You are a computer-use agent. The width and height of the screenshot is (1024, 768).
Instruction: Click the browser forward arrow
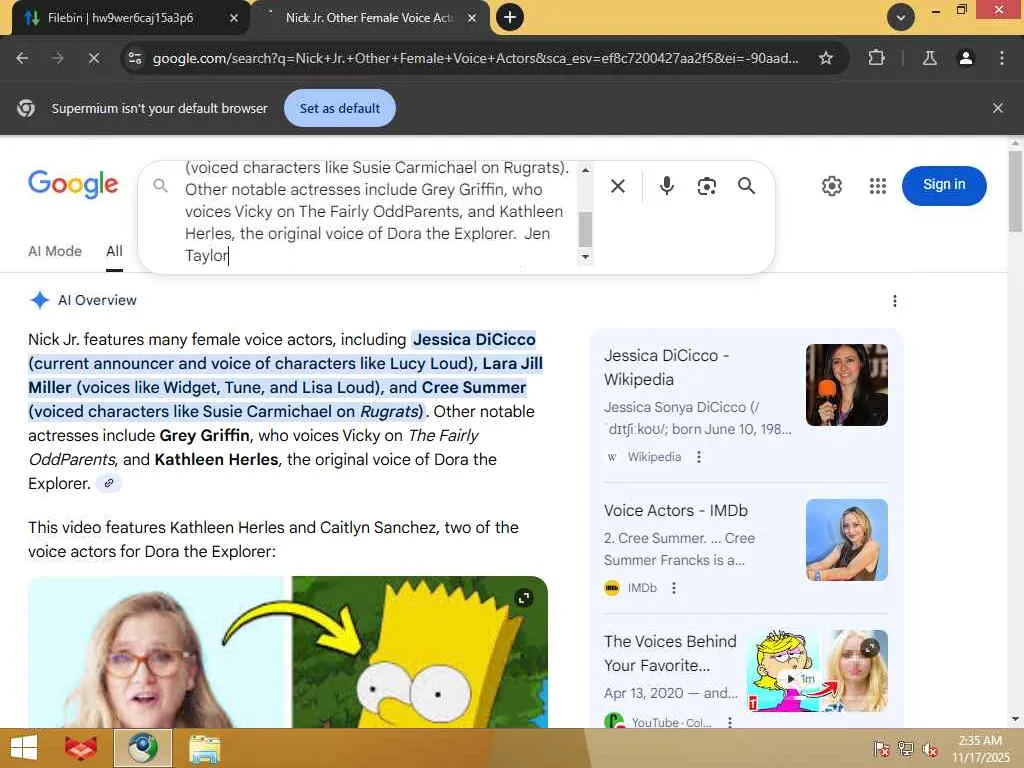[57, 58]
